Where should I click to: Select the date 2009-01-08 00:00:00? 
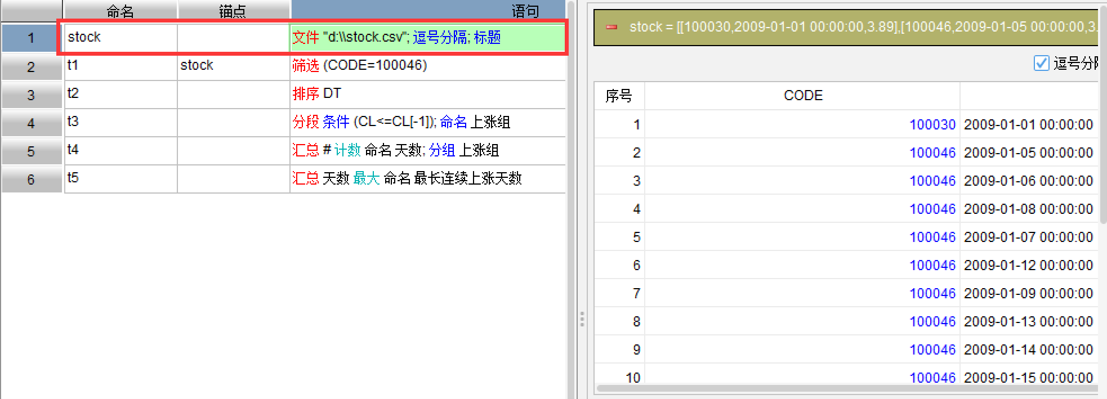[x=1028, y=209]
